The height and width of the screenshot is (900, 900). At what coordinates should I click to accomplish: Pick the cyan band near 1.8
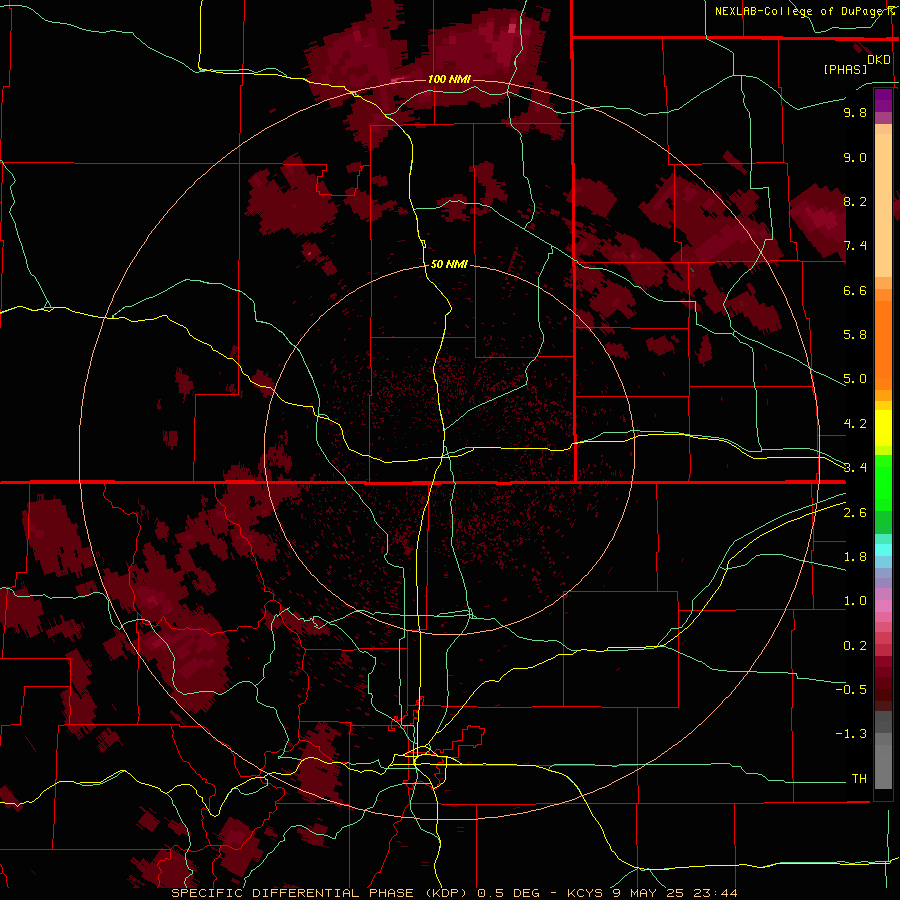[883, 550]
